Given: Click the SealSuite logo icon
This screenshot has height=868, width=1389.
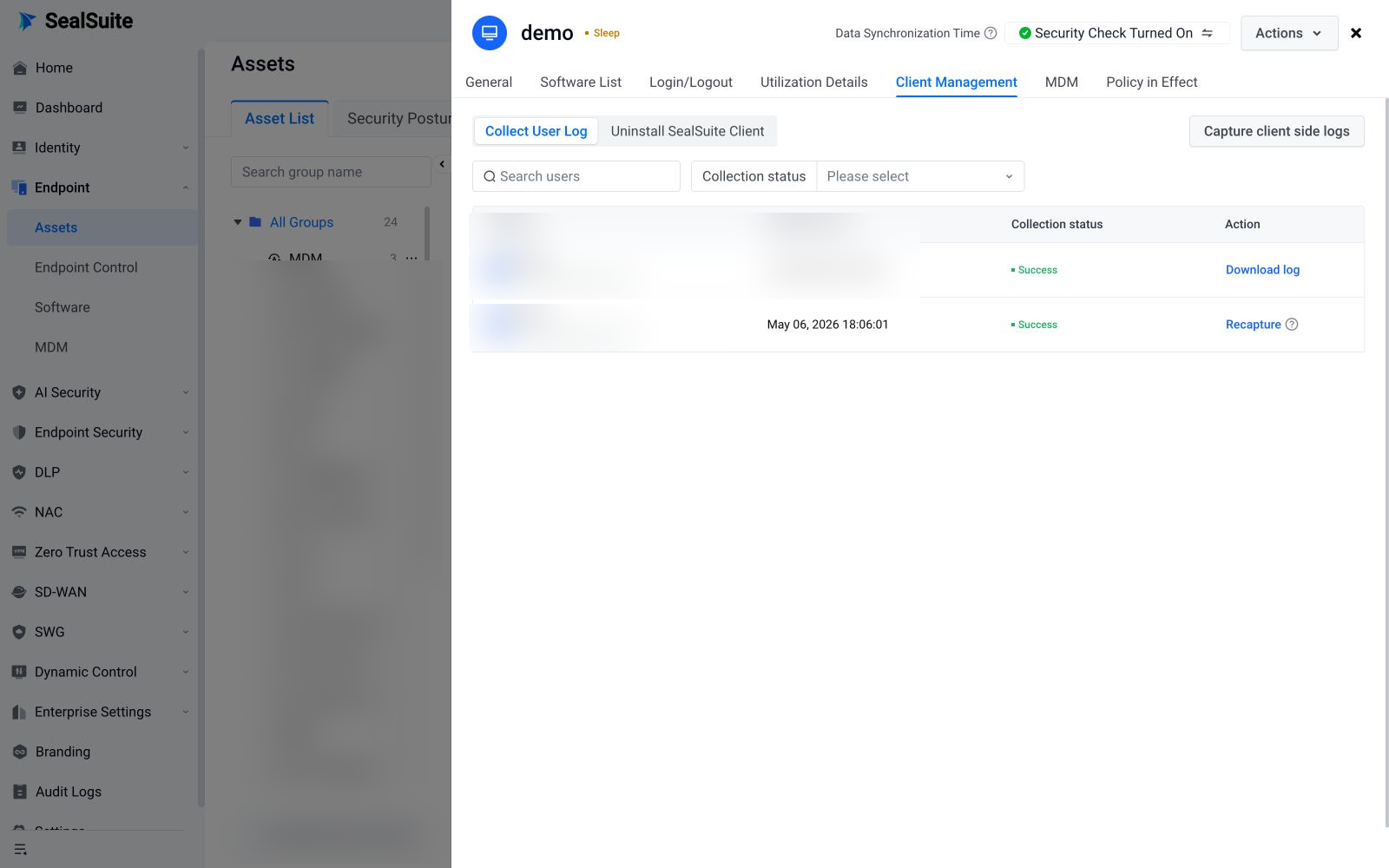Looking at the screenshot, I should [27, 21].
